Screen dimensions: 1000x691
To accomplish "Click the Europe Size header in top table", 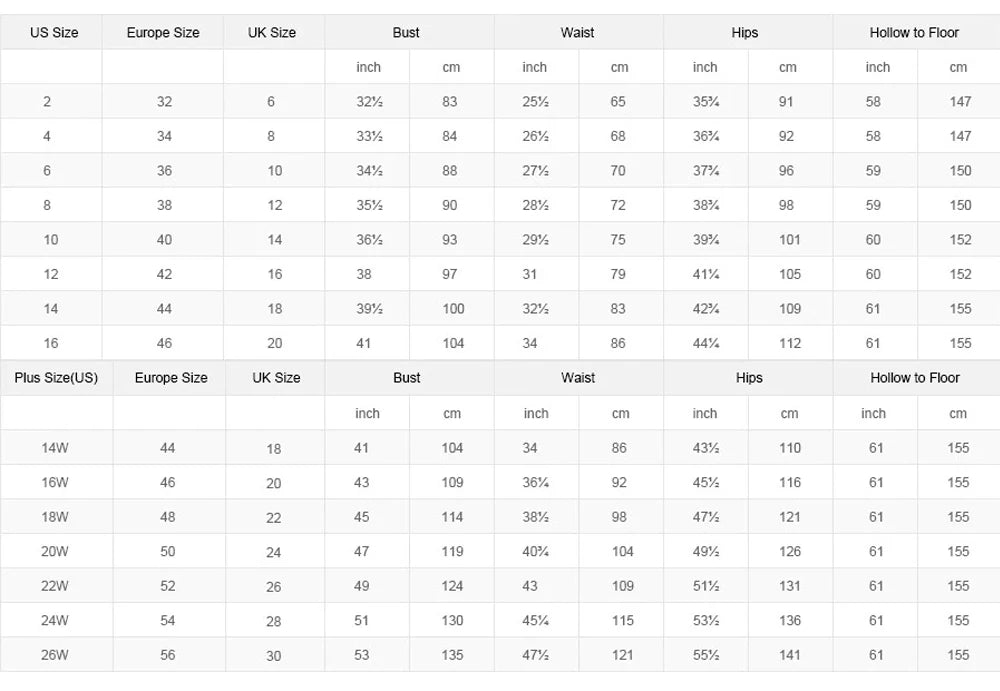I will coord(163,33).
